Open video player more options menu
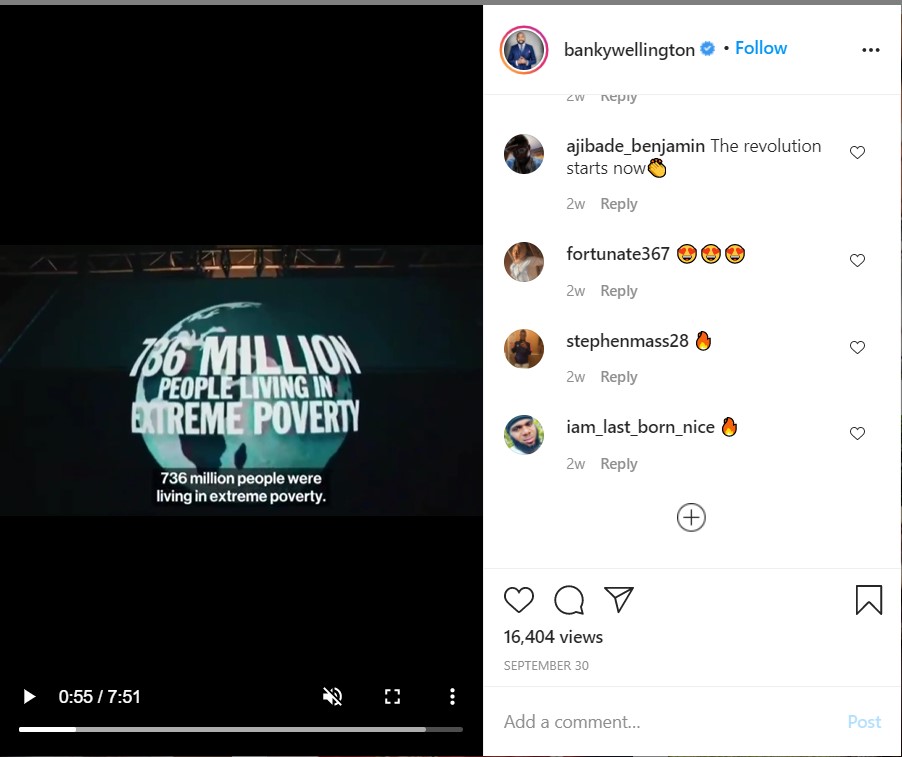This screenshot has height=757, width=902. pyautogui.click(x=452, y=697)
